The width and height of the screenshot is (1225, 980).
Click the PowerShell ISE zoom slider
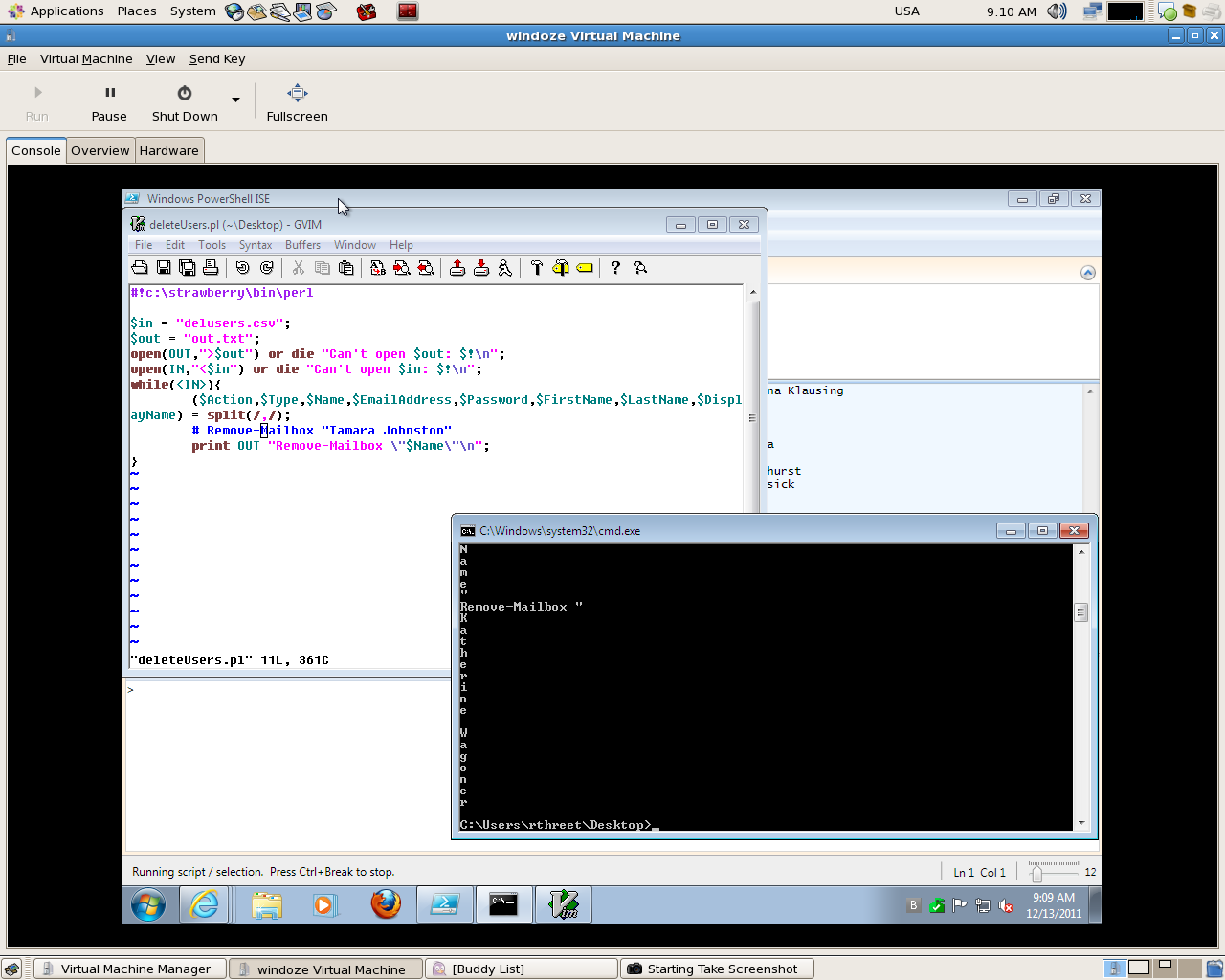point(1036,873)
